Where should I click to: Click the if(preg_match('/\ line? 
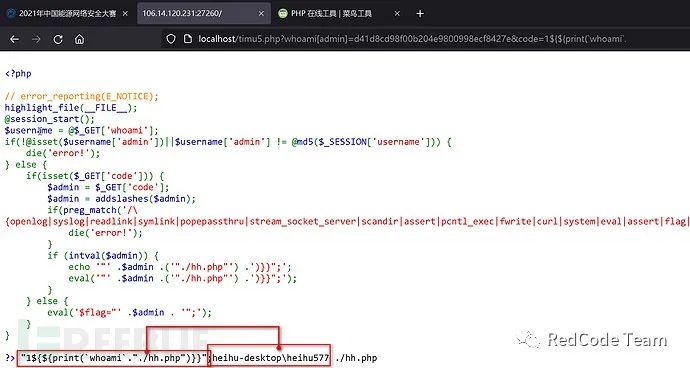(92, 210)
